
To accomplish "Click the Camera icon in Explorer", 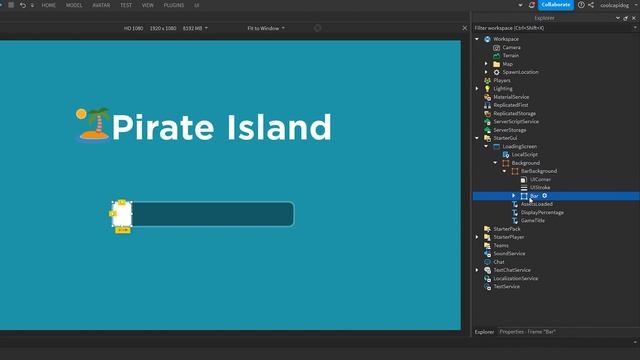I will point(496,47).
